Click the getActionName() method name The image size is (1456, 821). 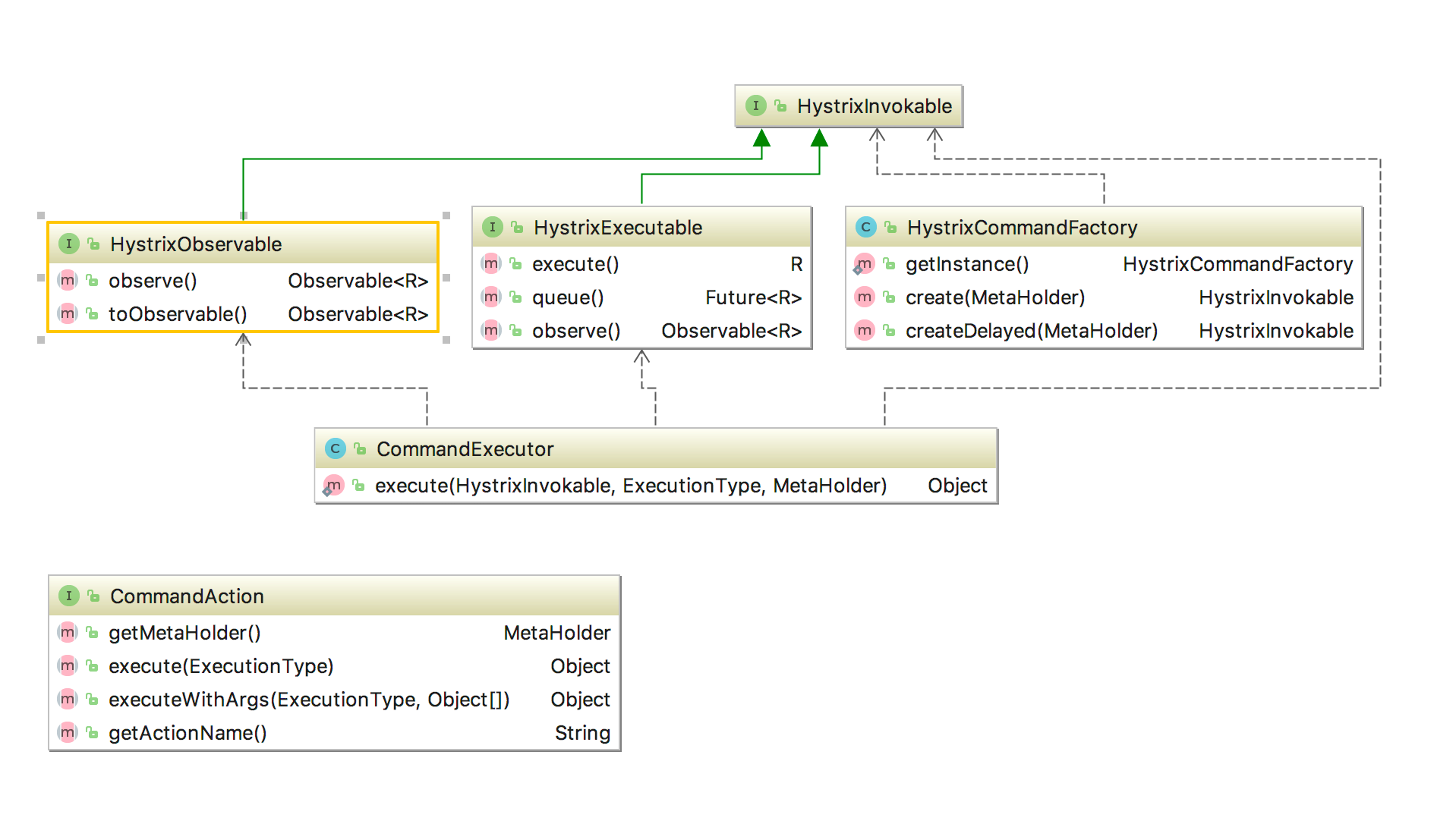coord(188,733)
